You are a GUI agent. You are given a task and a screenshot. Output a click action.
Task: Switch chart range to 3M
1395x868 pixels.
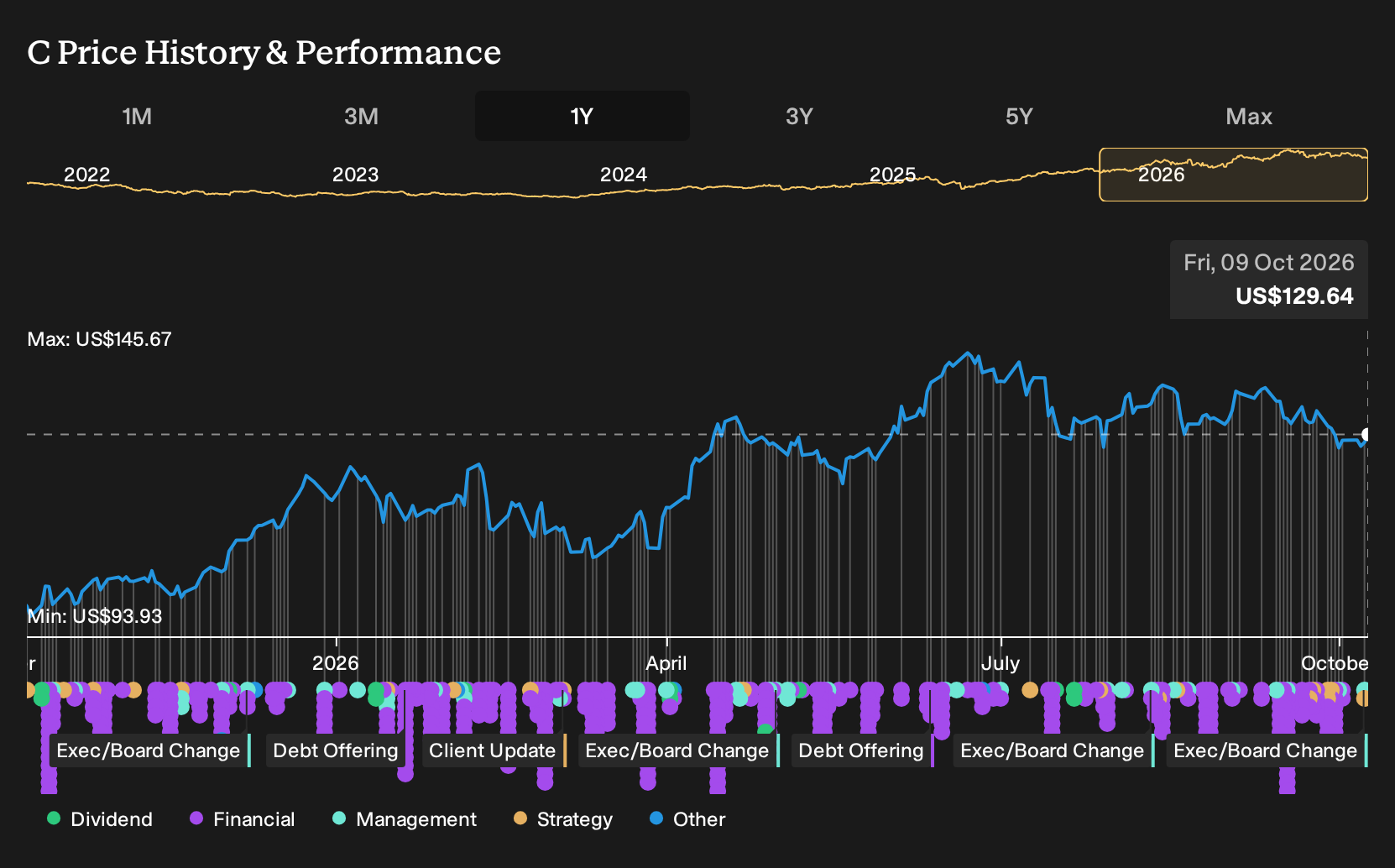[361, 116]
